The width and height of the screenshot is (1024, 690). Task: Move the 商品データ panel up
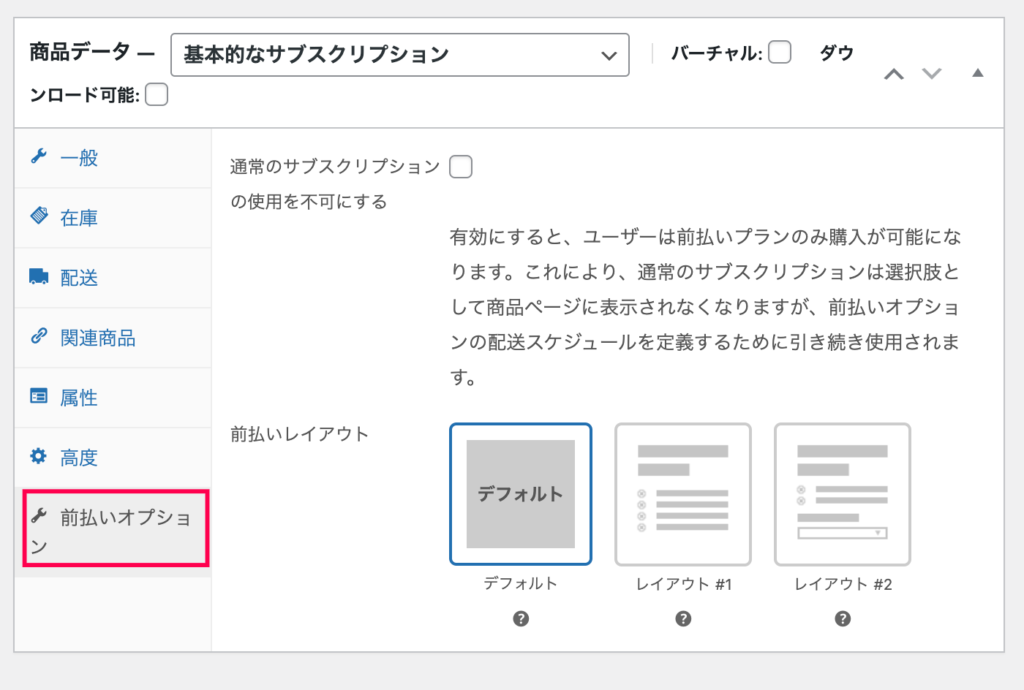click(894, 74)
